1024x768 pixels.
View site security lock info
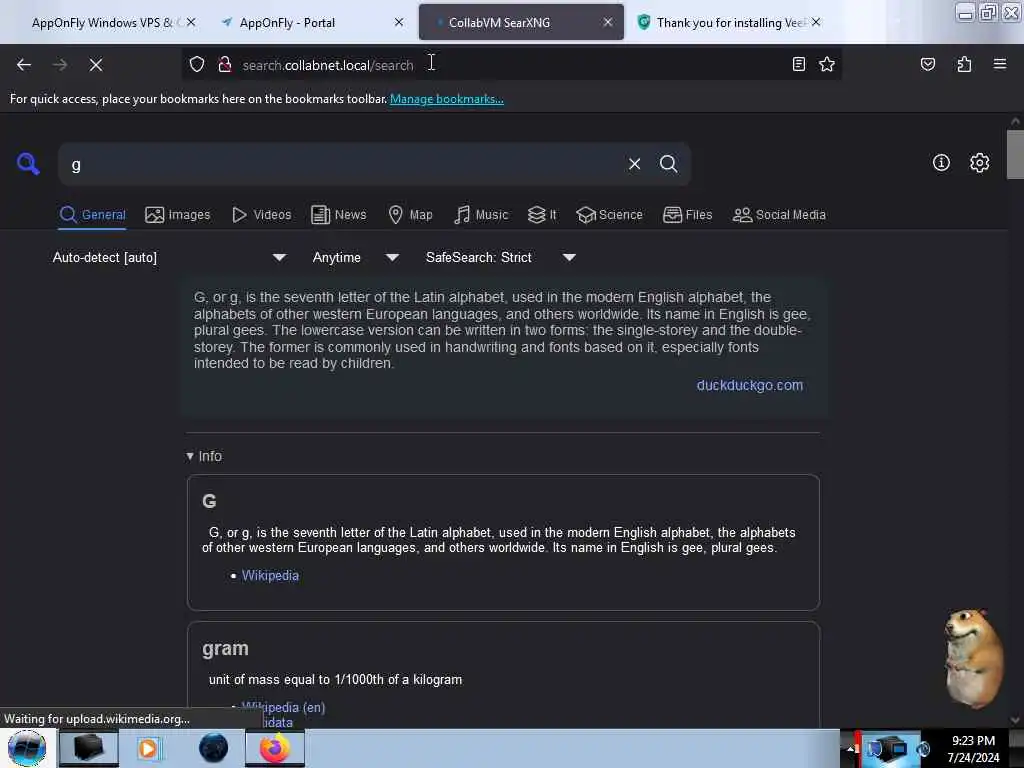(x=225, y=65)
